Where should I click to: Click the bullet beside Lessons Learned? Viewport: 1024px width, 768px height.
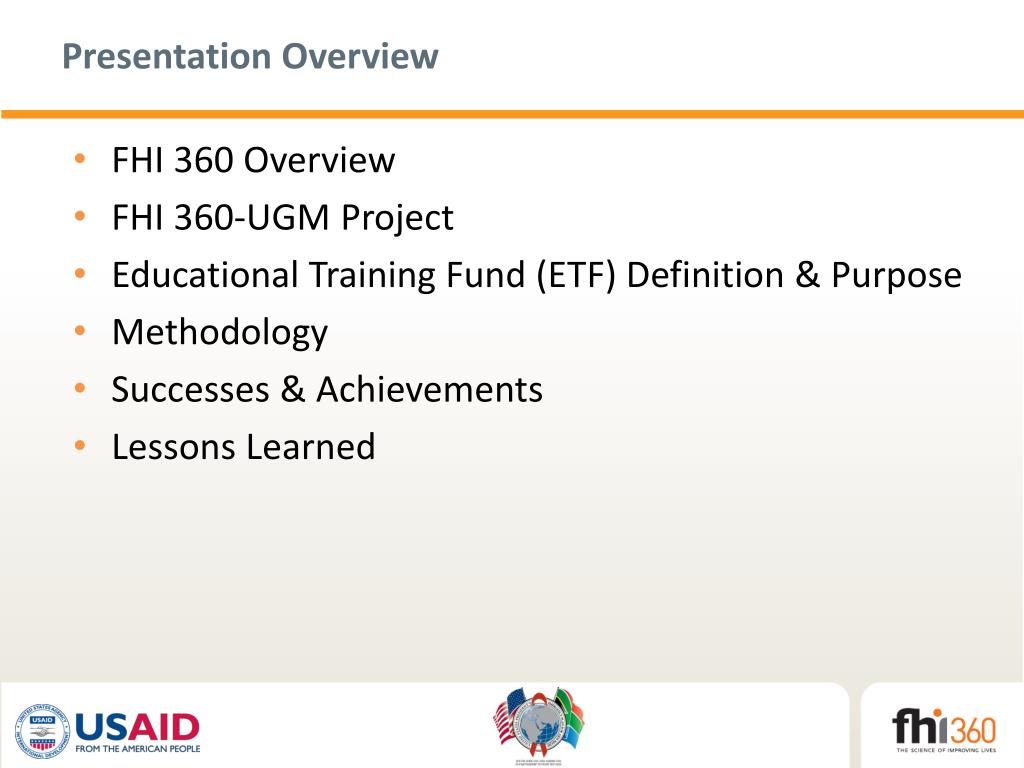click(79, 447)
